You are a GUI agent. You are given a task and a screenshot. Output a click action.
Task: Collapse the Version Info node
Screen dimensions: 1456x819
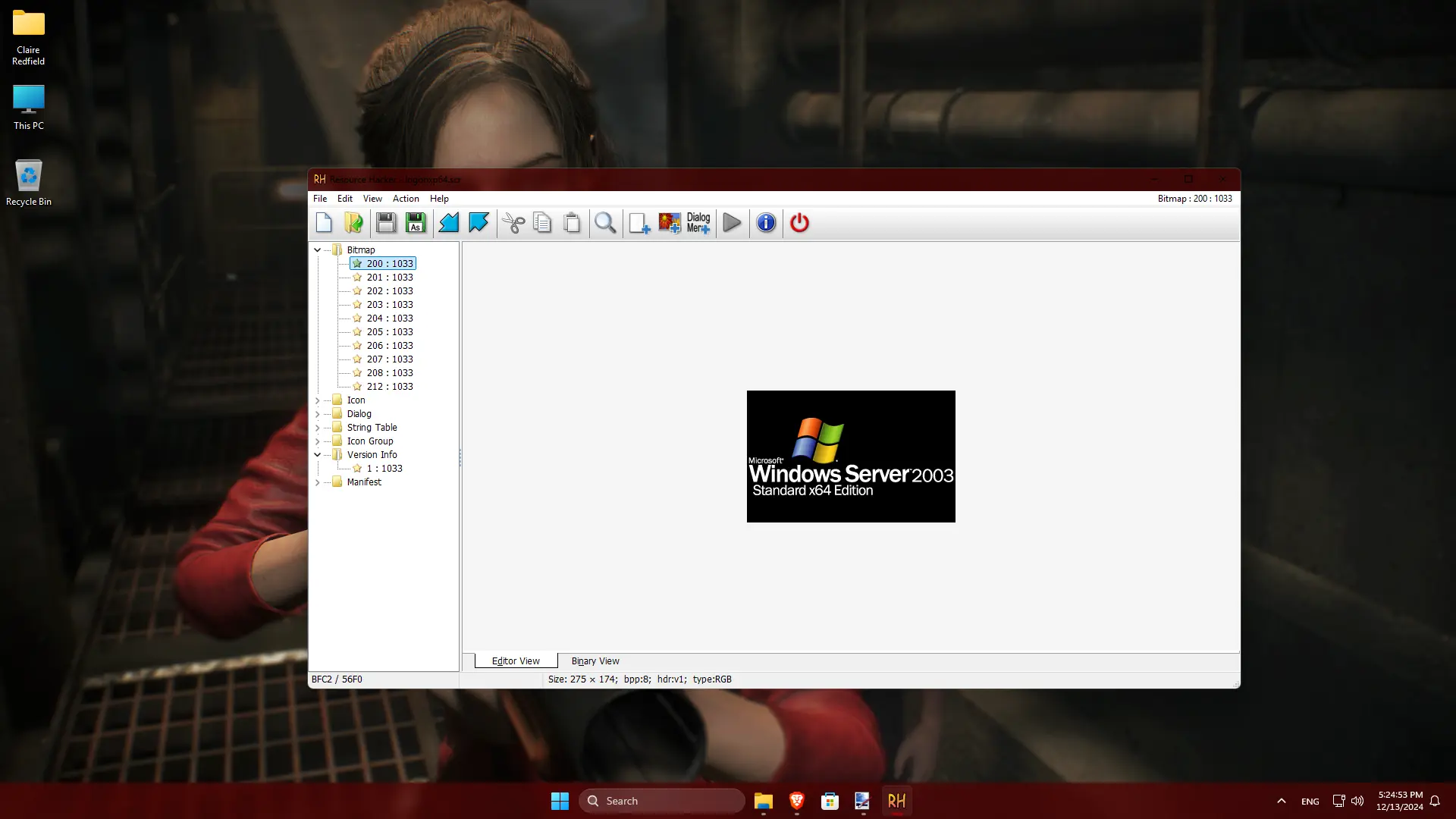point(318,455)
